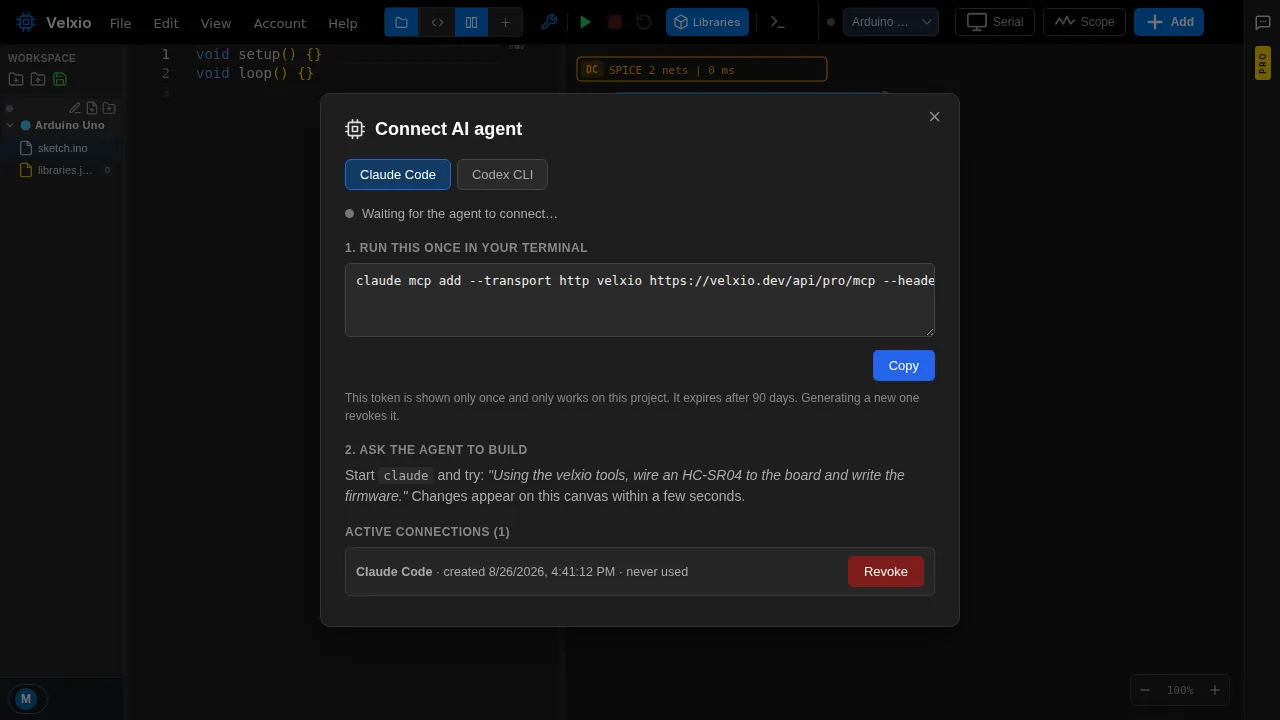Open the Scope view
This screenshot has height=720, width=1280.
coord(1085,22)
